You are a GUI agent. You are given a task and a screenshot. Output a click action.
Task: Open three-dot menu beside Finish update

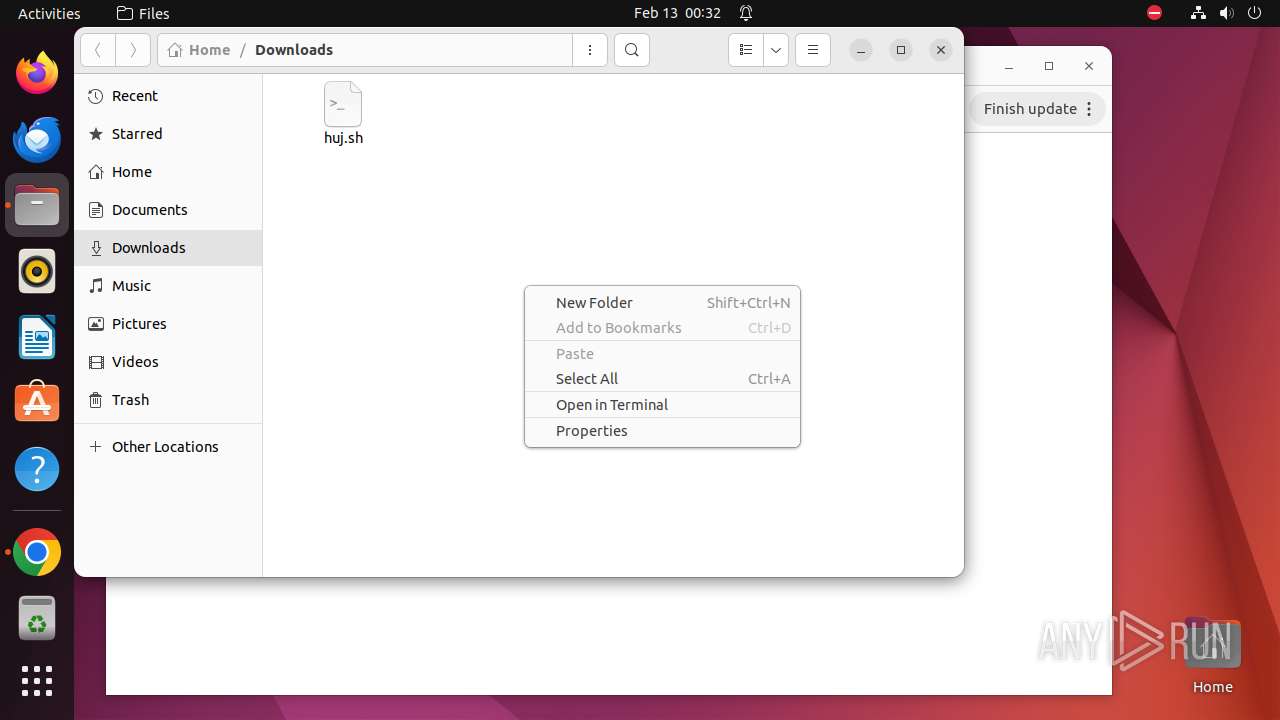1089,109
